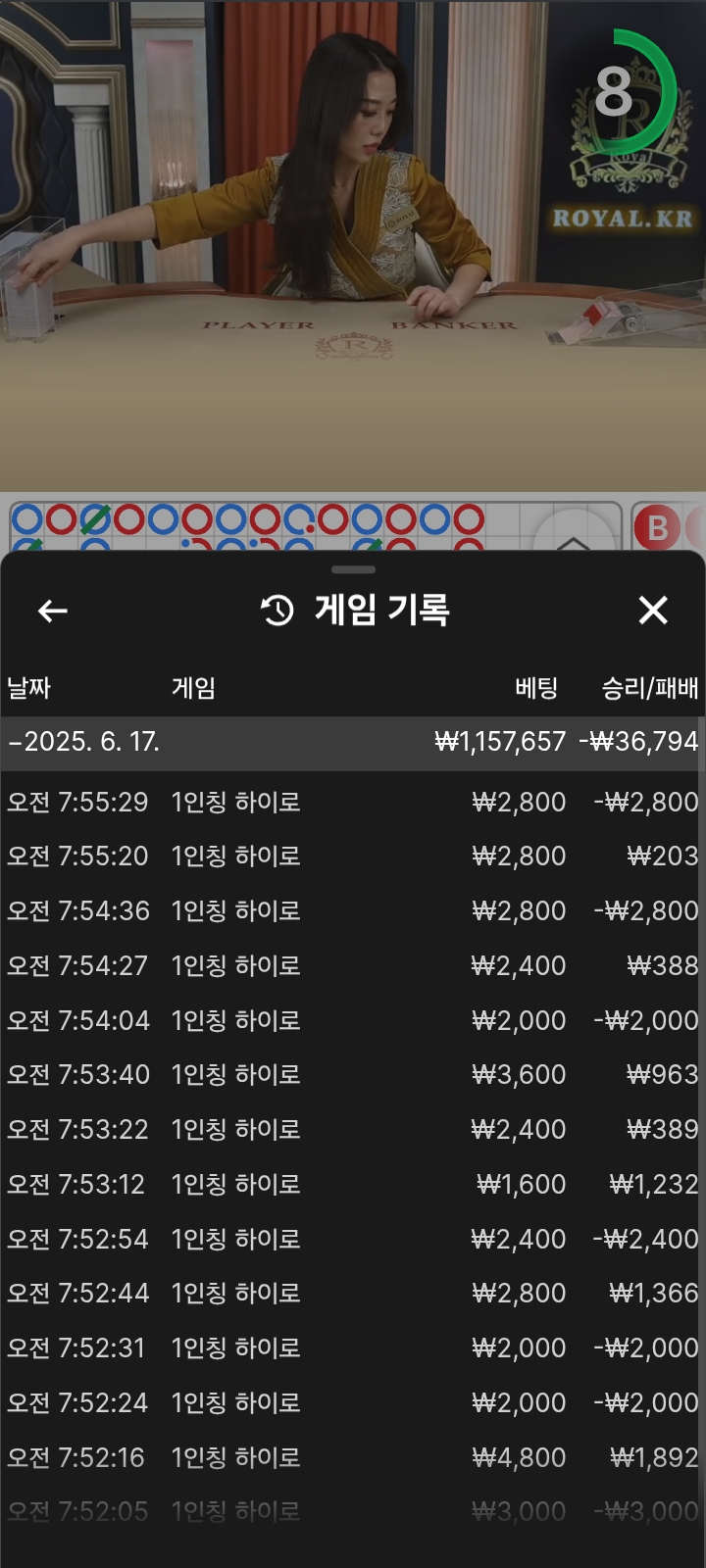
Task: Click the 베팅 column header
Action: (536, 688)
